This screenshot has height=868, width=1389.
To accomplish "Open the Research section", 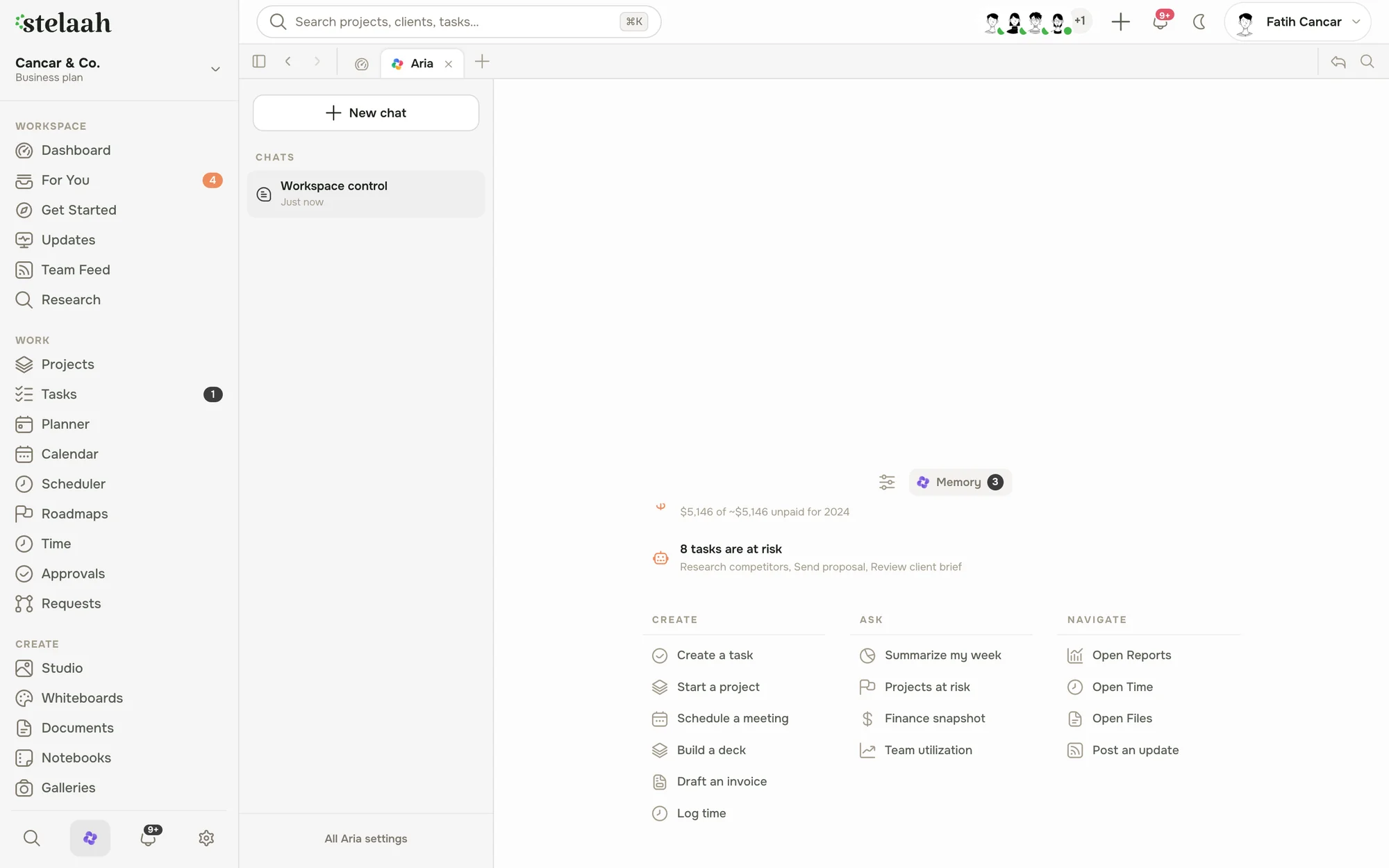I will [119, 299].
